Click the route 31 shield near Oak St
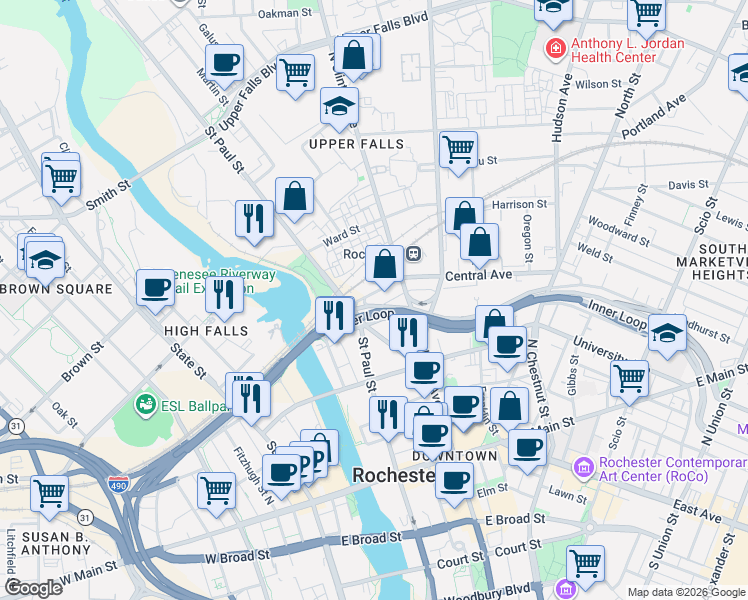Screen dimensions: 748x600 [16, 426]
